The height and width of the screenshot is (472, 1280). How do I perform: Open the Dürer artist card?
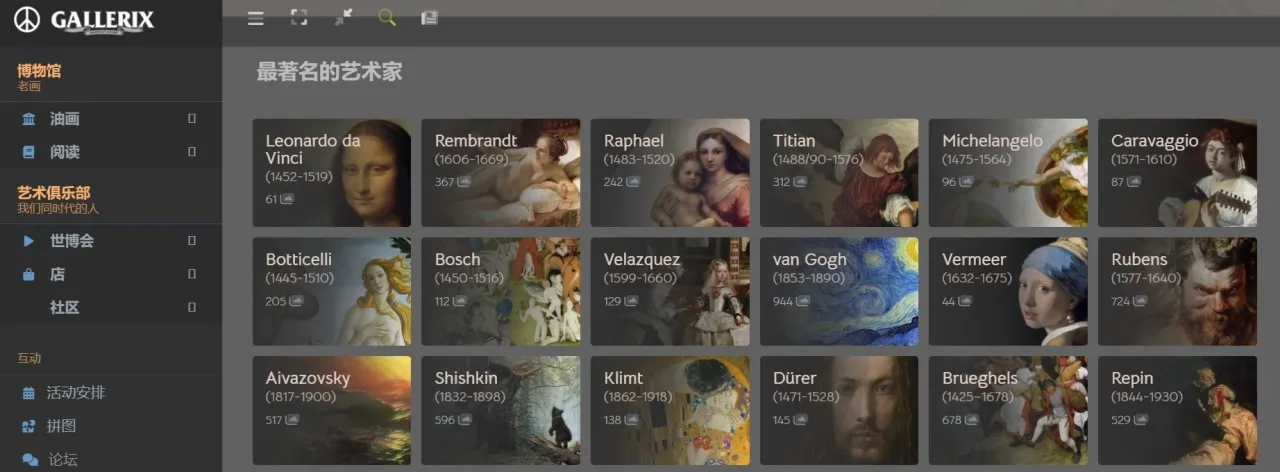coord(839,411)
